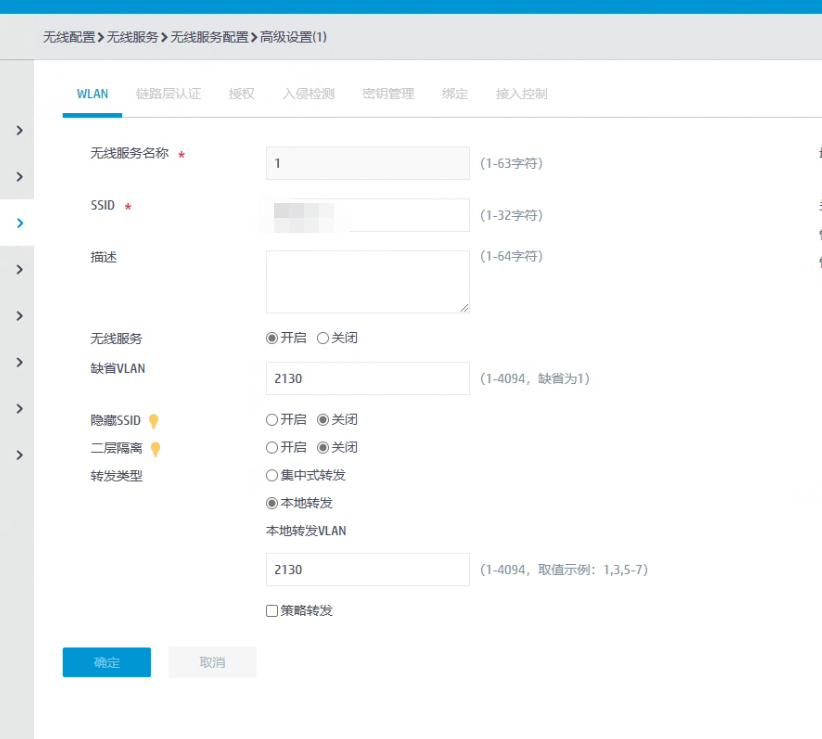The image size is (822, 739).
Task: Expand the fourth sidebar chevron
Action: click(x=19, y=269)
